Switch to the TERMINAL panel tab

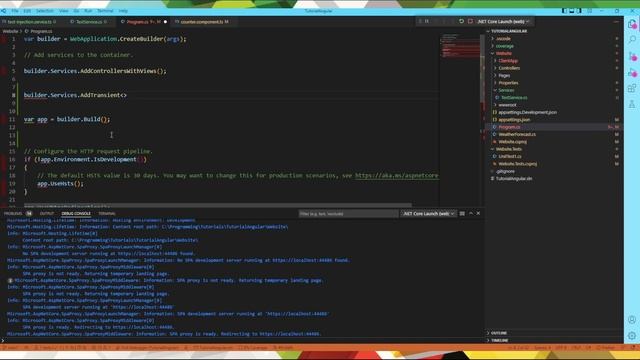[107, 213]
